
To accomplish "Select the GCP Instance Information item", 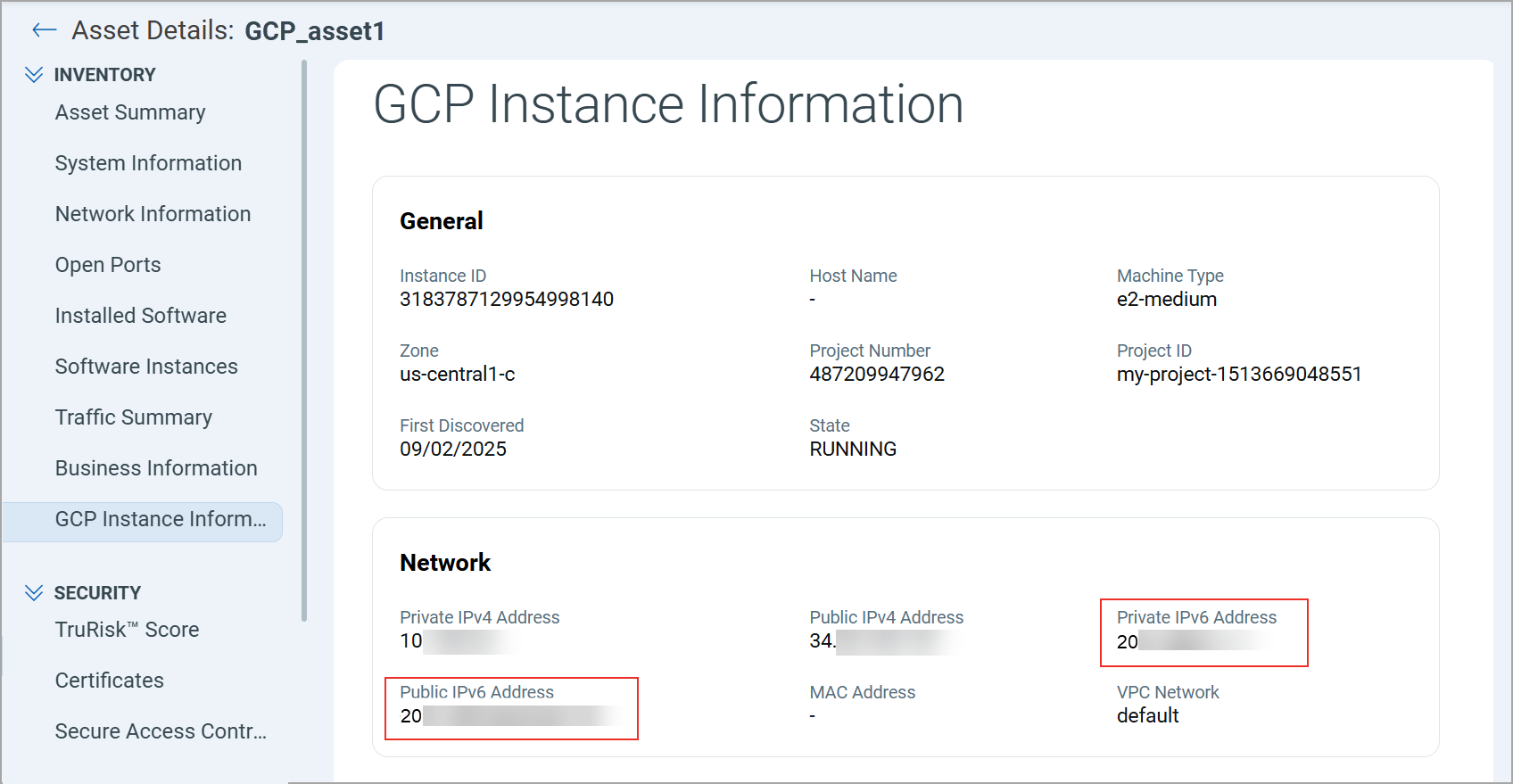I will click(x=161, y=520).
